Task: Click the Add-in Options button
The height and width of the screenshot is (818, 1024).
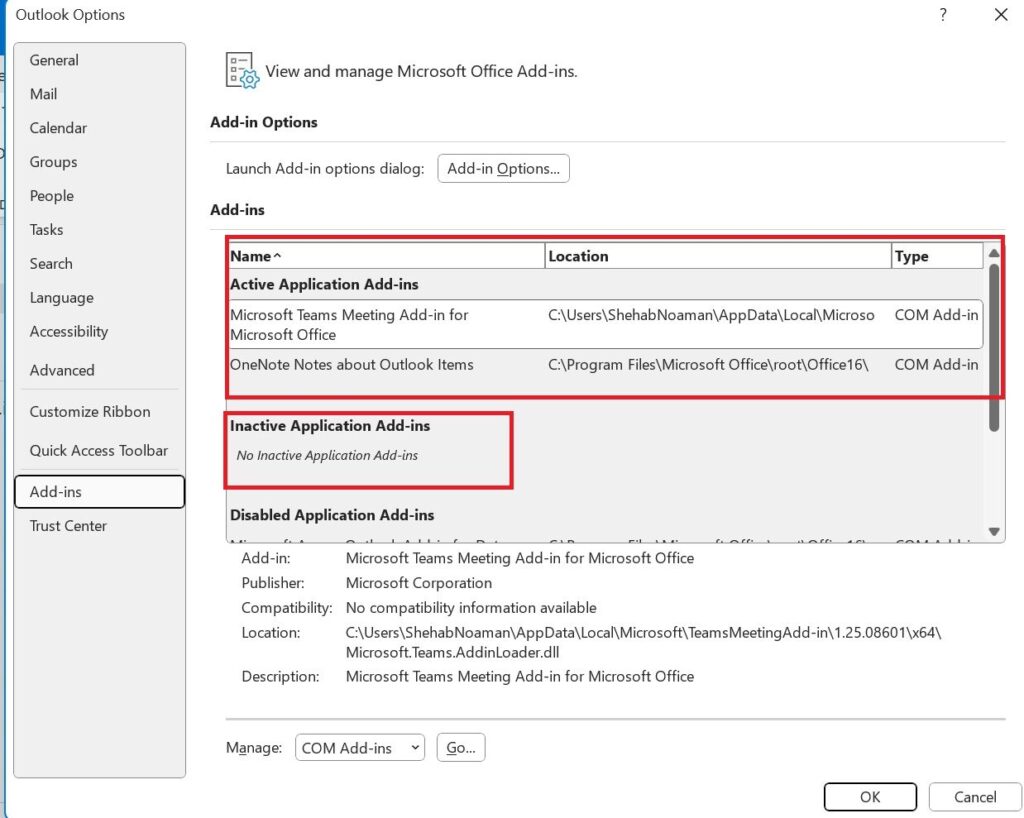Action: pyautogui.click(x=503, y=169)
